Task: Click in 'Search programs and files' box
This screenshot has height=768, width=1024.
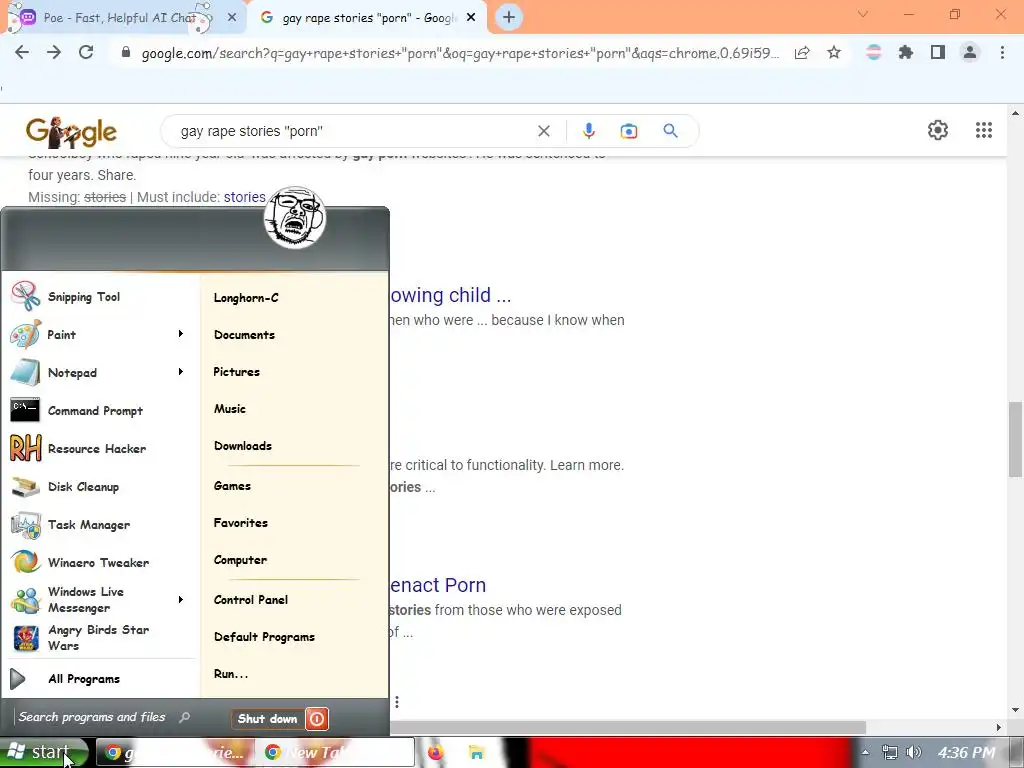Action: pos(104,717)
